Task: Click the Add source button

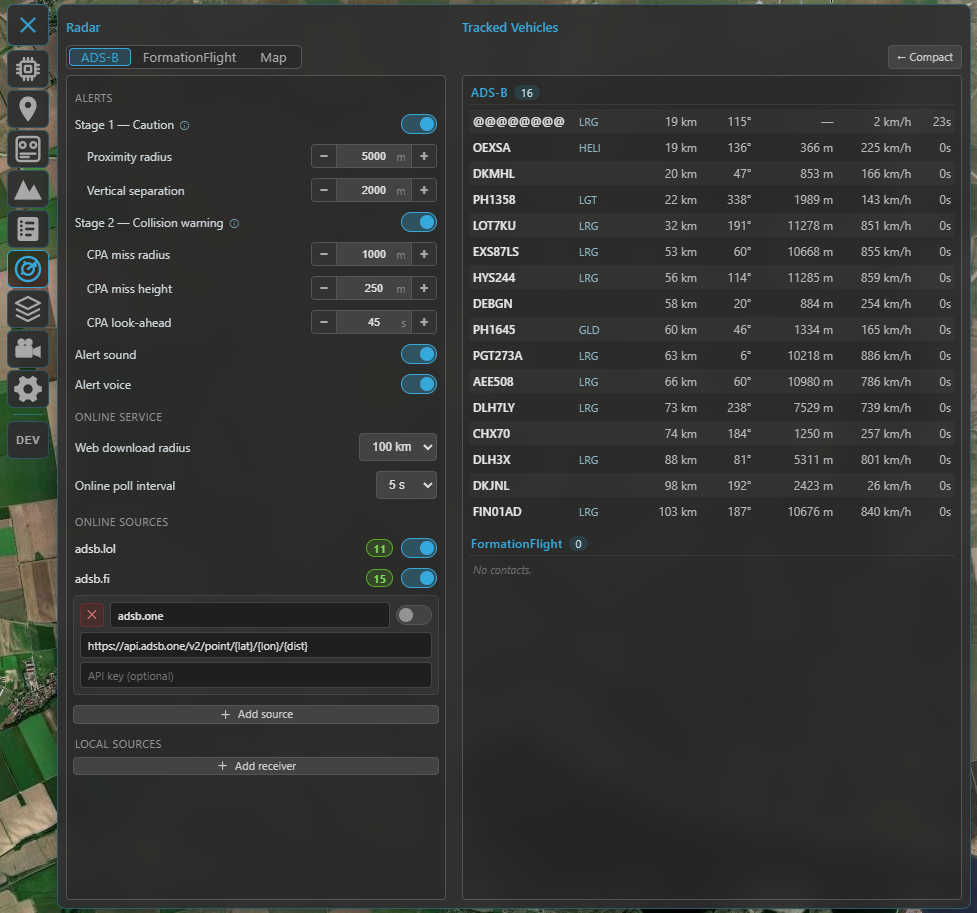Action: point(256,714)
